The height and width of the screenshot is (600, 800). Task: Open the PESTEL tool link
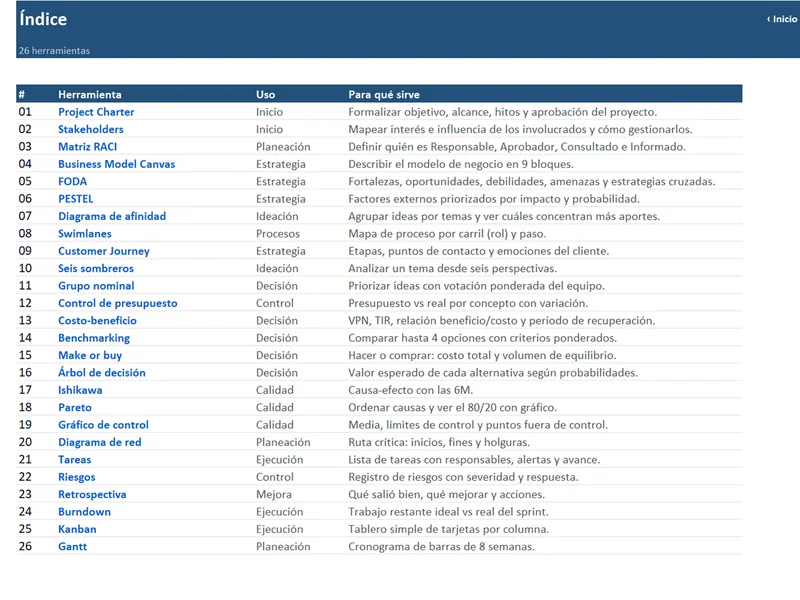tap(76, 198)
